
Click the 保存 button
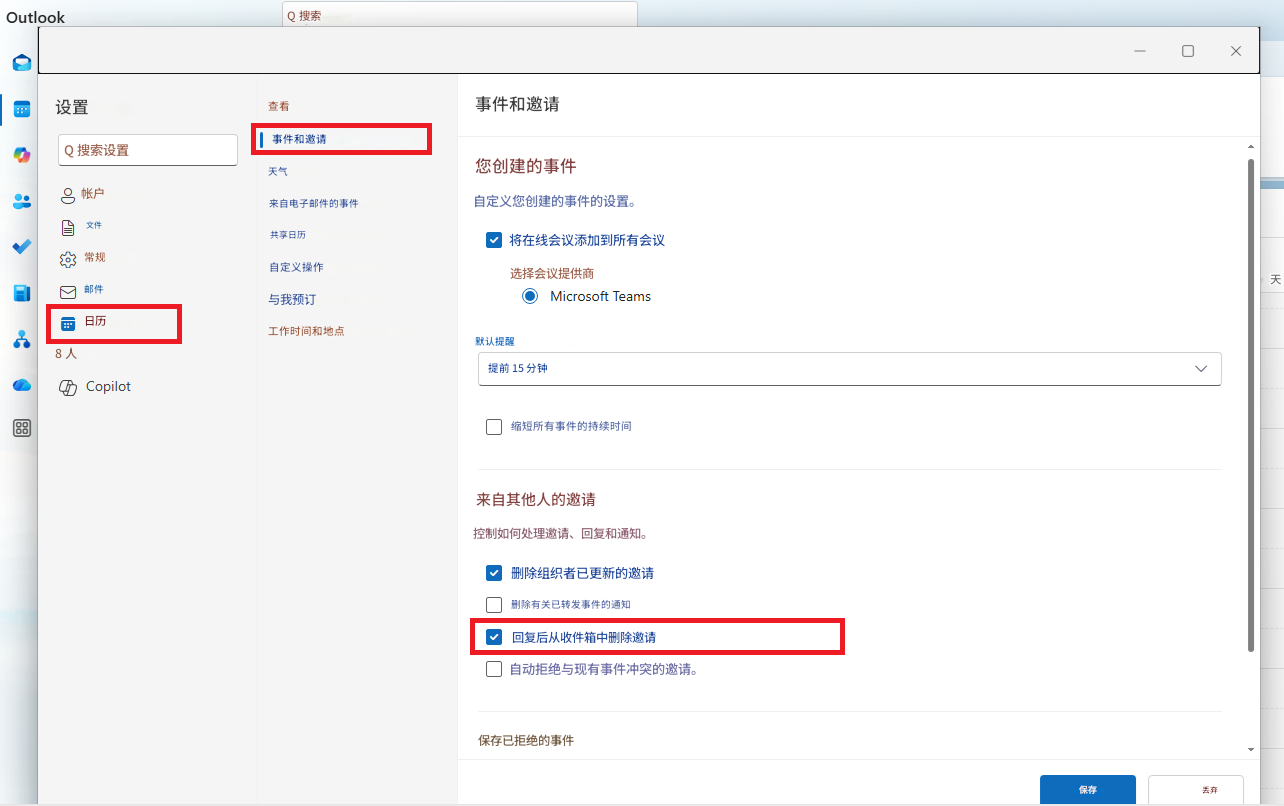1088,790
